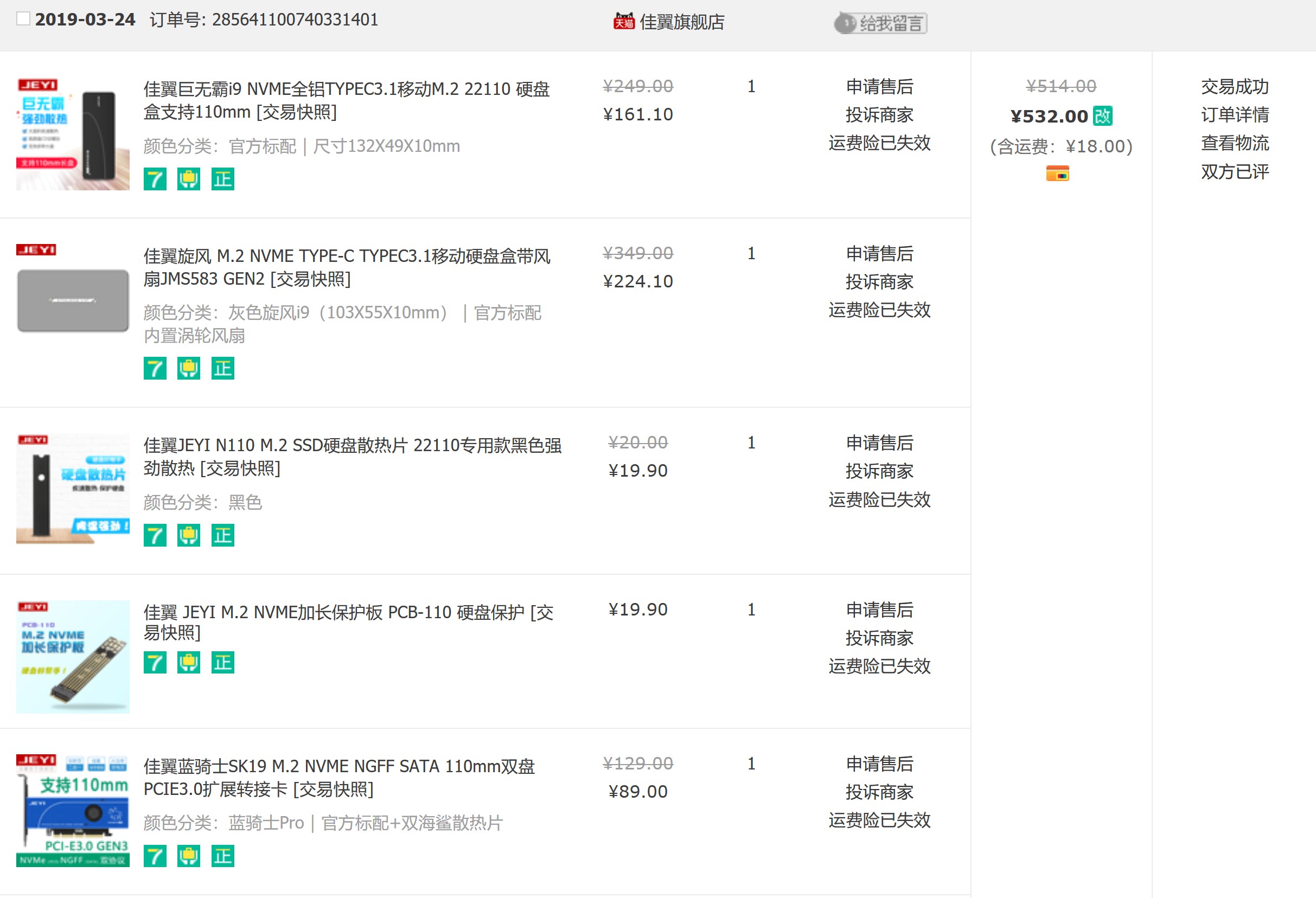The height and width of the screenshot is (898, 1316).
Task: Click the 正 genuine icon for 旋风 item
Action: point(222,369)
